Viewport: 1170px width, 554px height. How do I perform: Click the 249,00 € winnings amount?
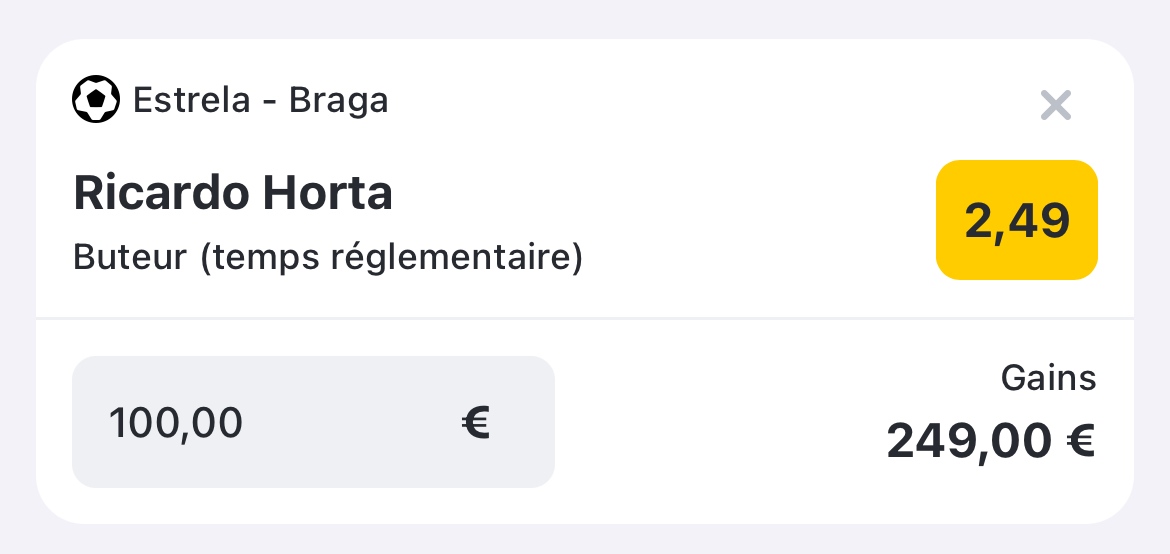point(991,441)
